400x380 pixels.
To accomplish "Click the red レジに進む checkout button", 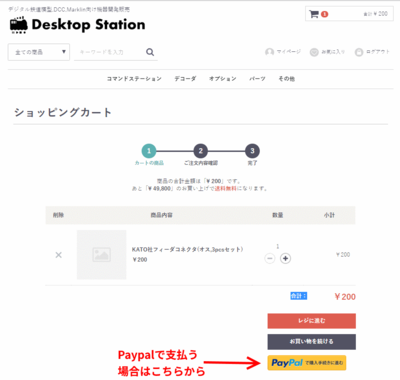I will pyautogui.click(x=312, y=321).
